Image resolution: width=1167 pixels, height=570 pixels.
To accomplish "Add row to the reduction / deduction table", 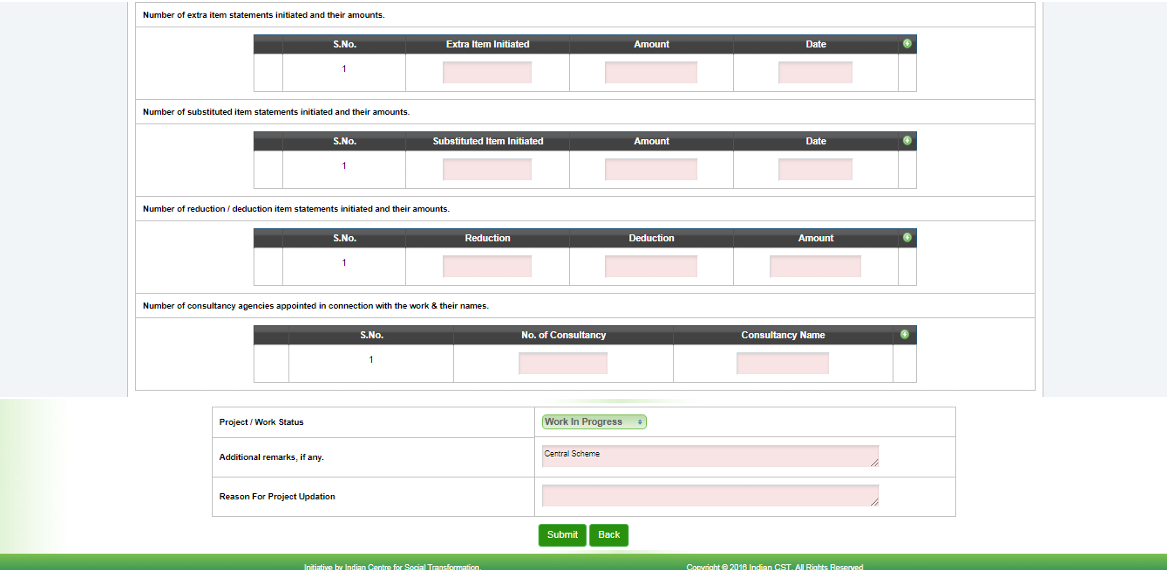I will click(x=907, y=238).
